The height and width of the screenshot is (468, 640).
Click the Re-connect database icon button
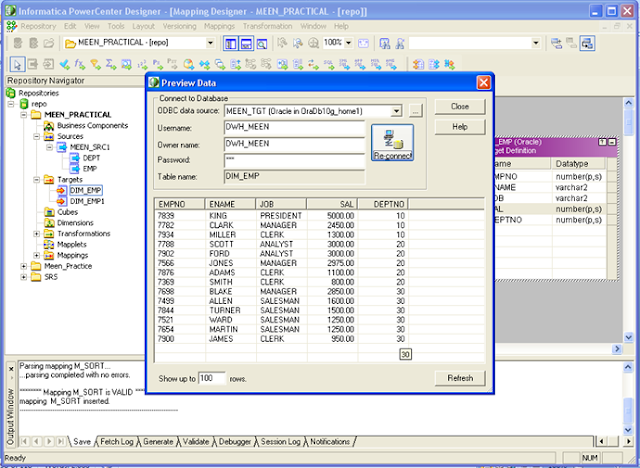click(x=392, y=142)
